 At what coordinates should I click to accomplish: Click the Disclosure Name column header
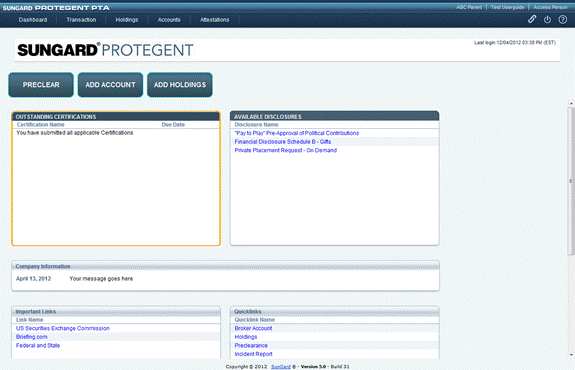tap(256, 125)
